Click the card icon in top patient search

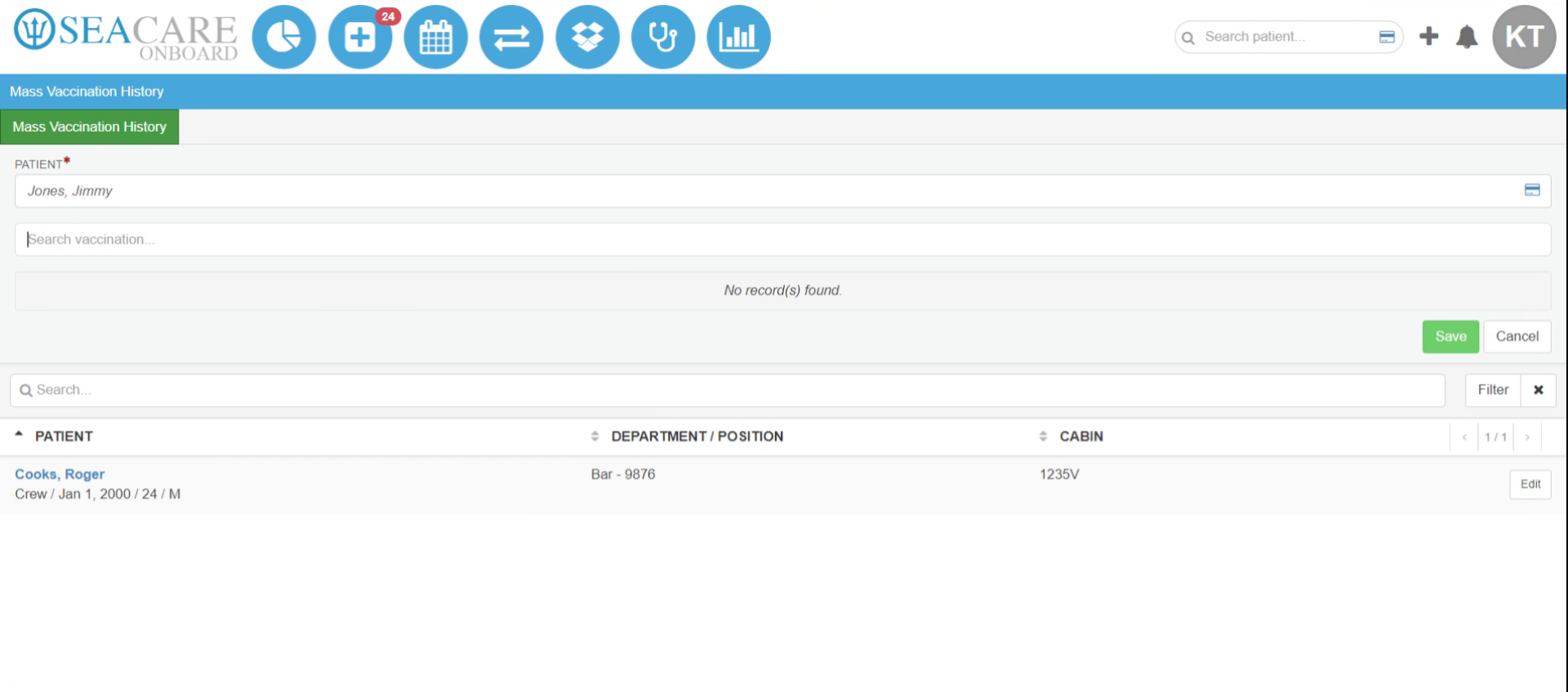coord(1387,37)
